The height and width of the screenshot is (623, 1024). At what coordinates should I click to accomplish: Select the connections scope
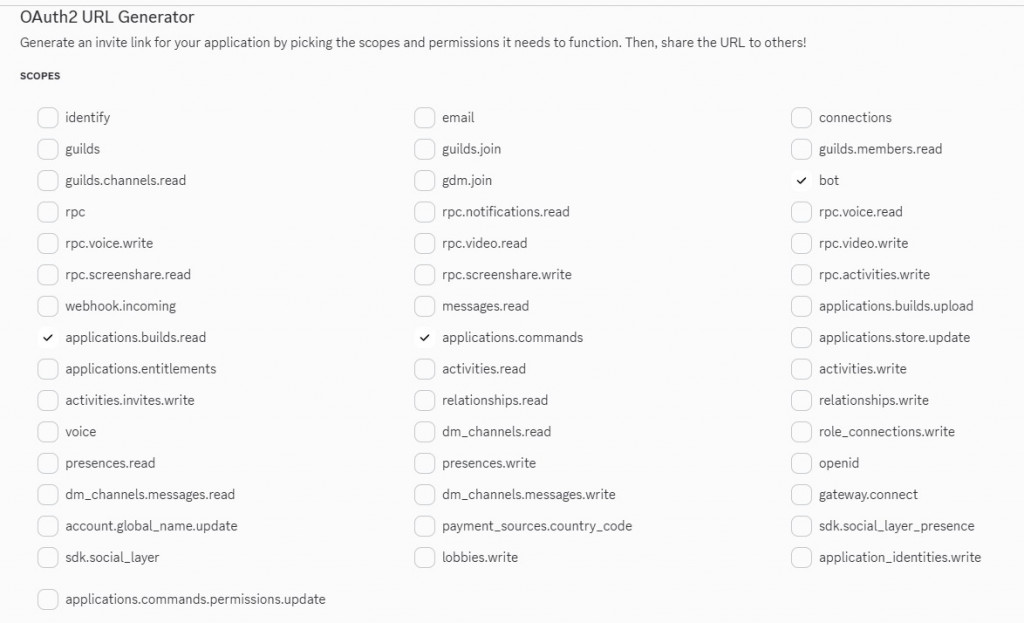801,118
